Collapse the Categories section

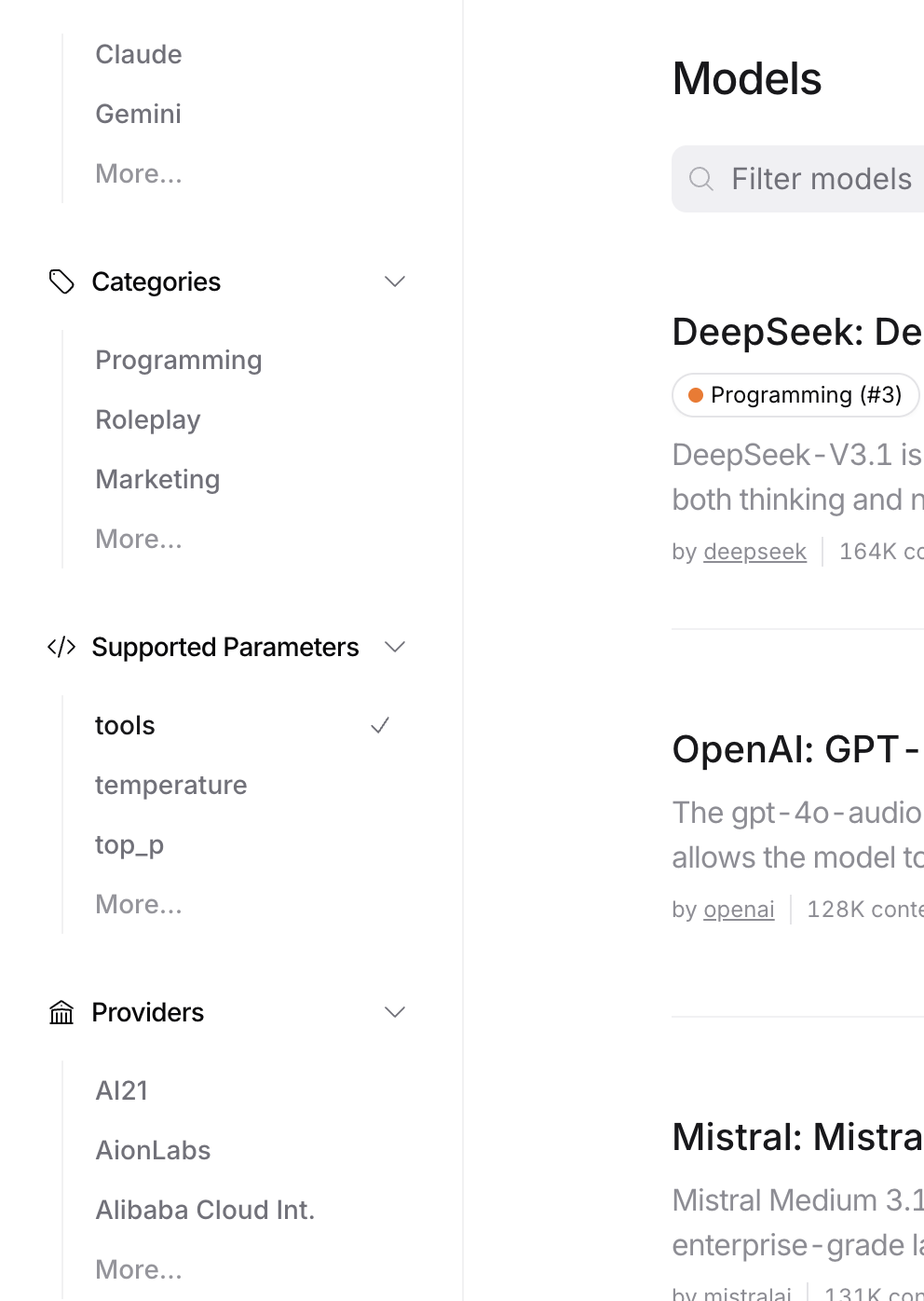[395, 281]
